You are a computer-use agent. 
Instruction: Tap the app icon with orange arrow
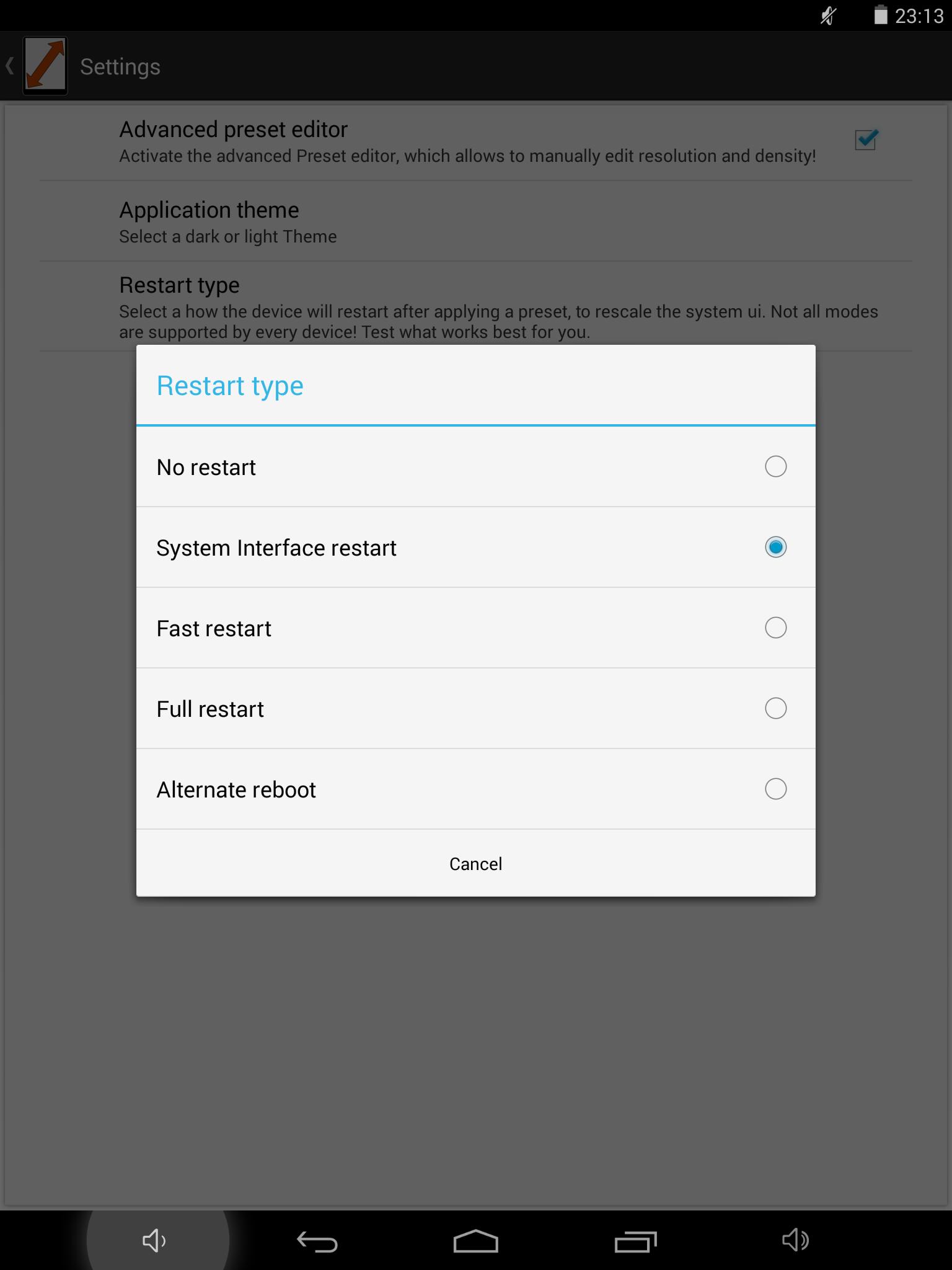(x=45, y=66)
